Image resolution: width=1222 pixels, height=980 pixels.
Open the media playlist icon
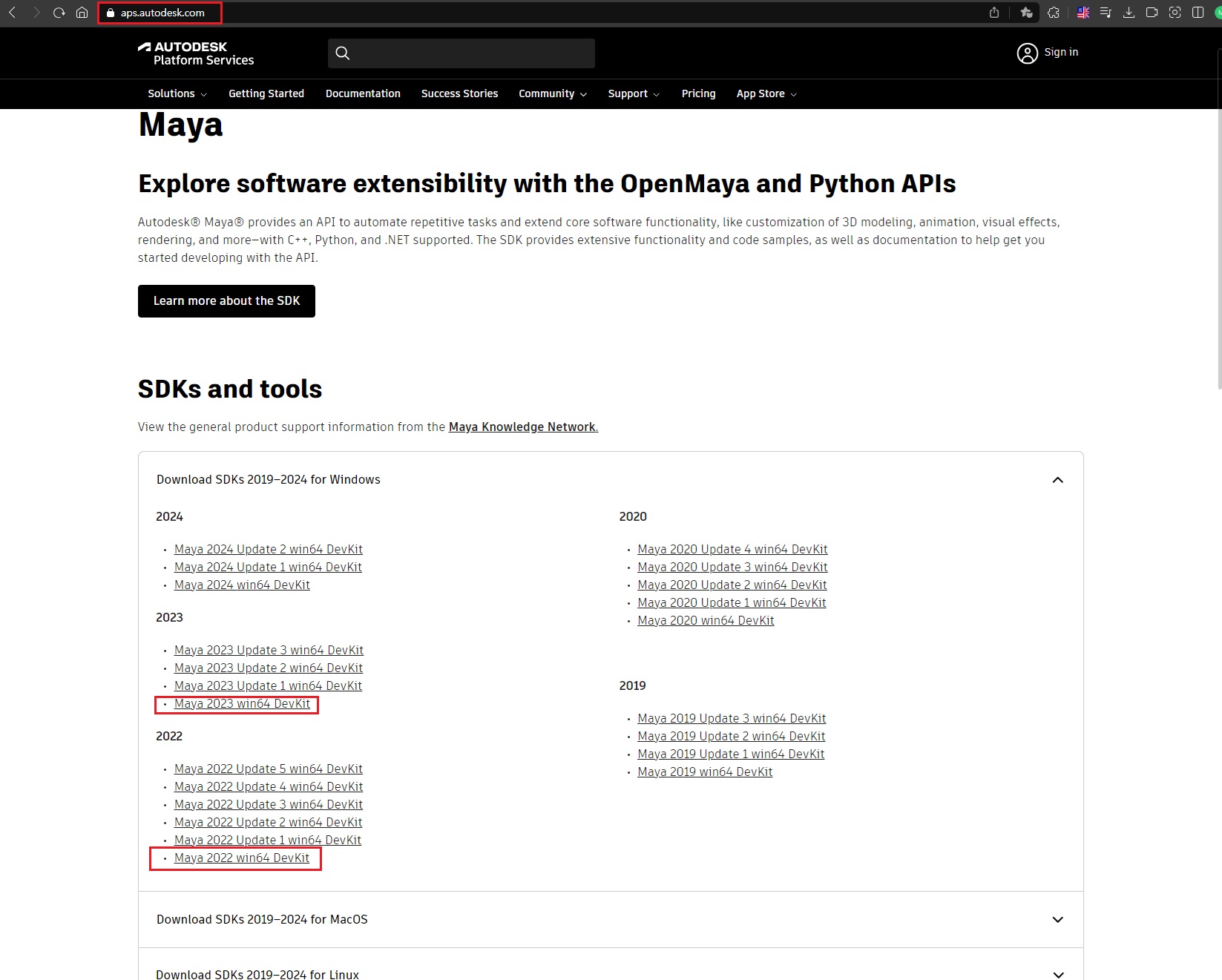pos(1106,13)
